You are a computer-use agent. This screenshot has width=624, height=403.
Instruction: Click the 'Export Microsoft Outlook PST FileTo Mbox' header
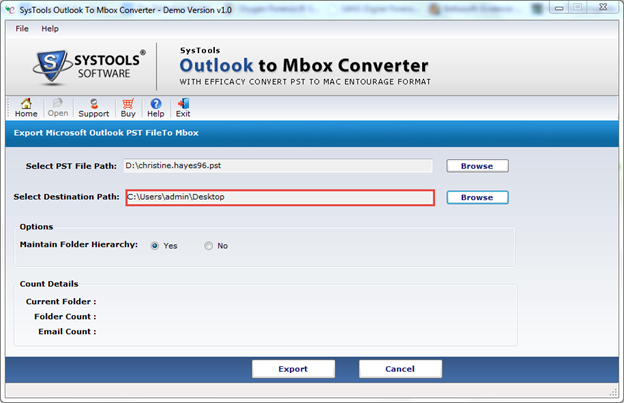pos(106,133)
